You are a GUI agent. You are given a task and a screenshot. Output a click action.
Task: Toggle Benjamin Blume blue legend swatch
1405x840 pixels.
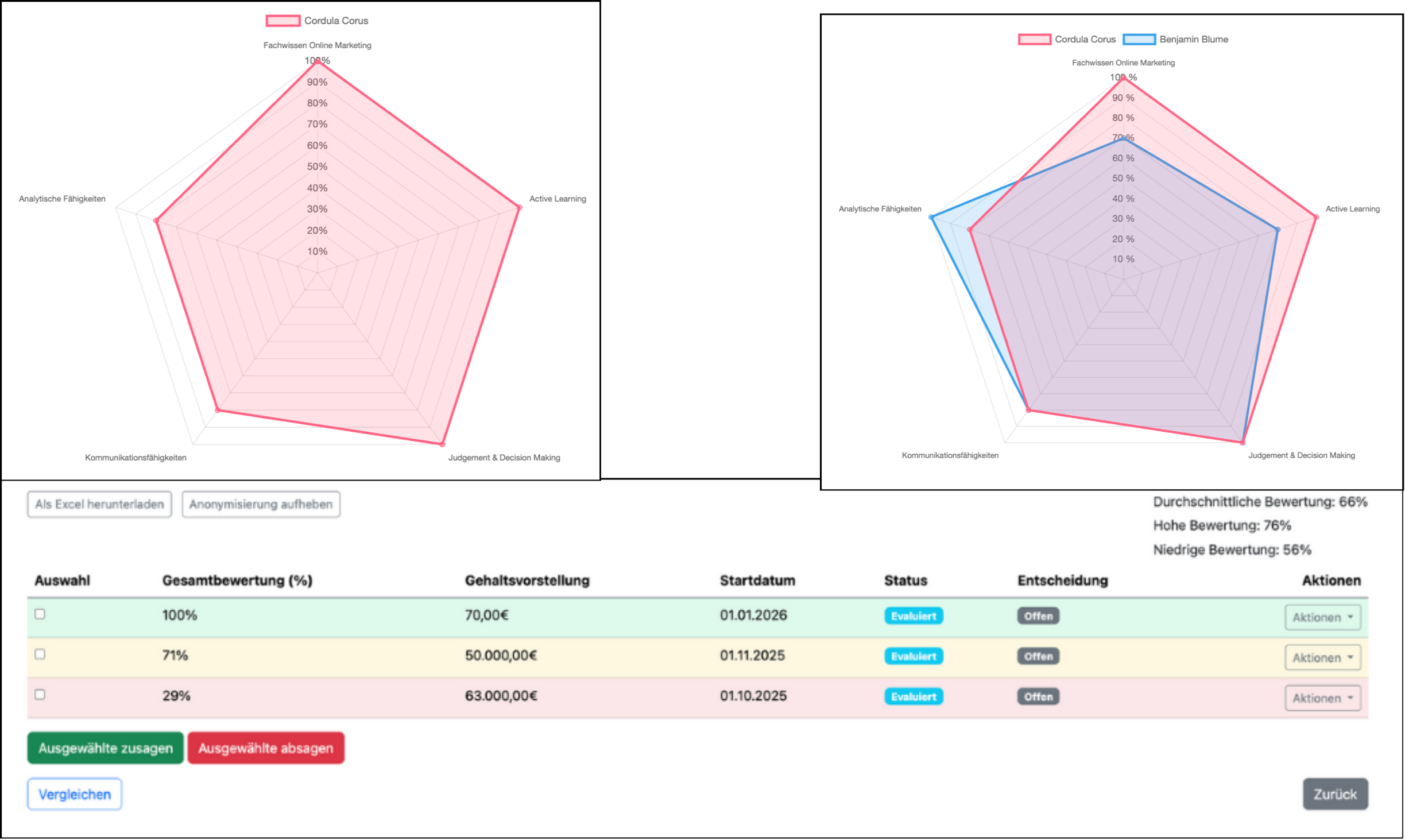pyautogui.click(x=1139, y=39)
